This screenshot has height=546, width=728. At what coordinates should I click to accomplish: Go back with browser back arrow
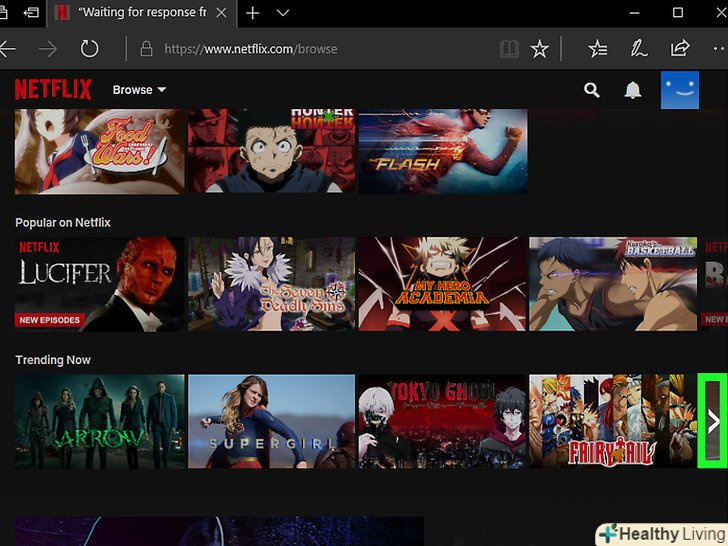click(x=7, y=49)
